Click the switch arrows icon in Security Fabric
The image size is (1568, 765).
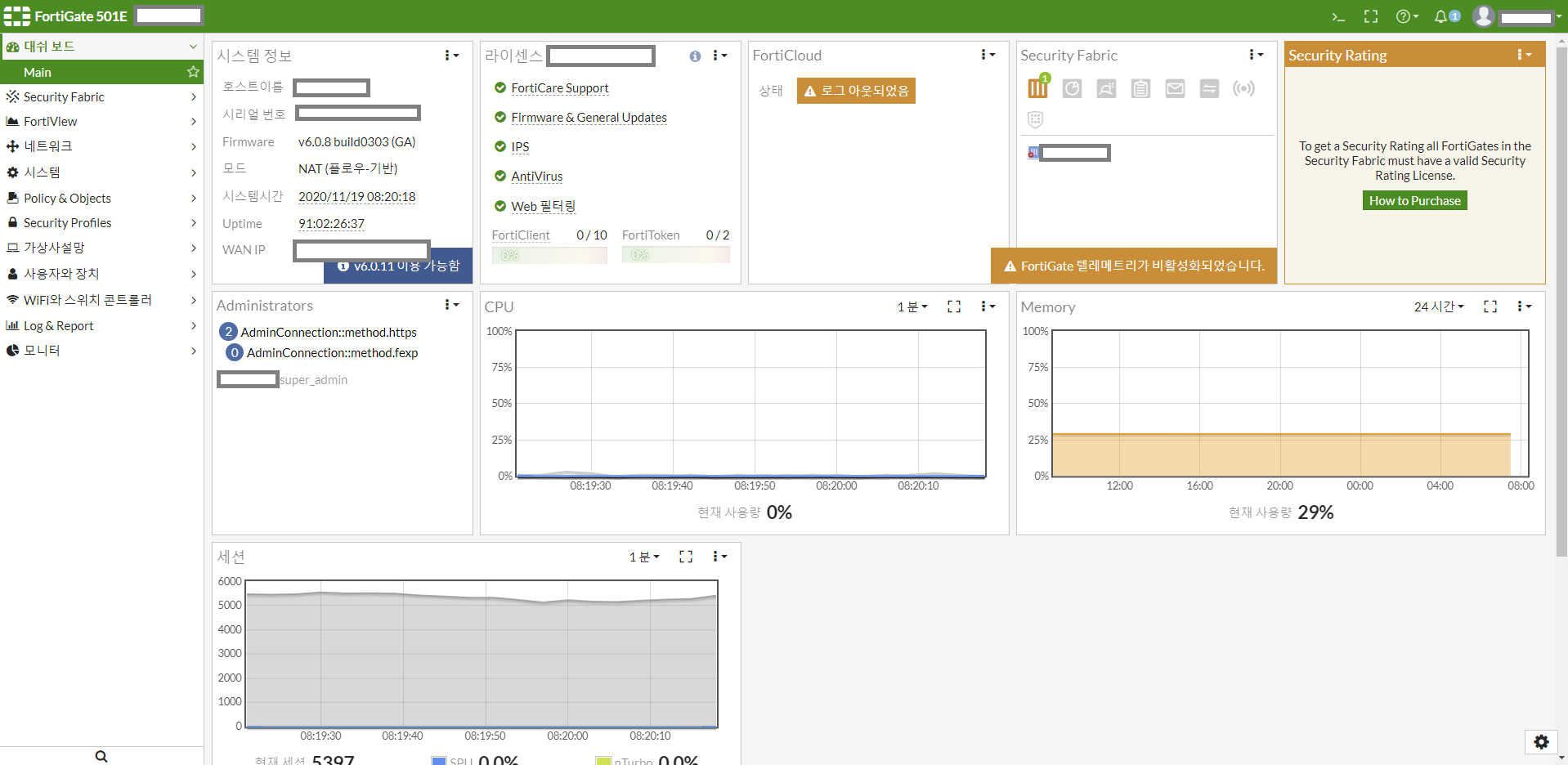click(x=1209, y=88)
